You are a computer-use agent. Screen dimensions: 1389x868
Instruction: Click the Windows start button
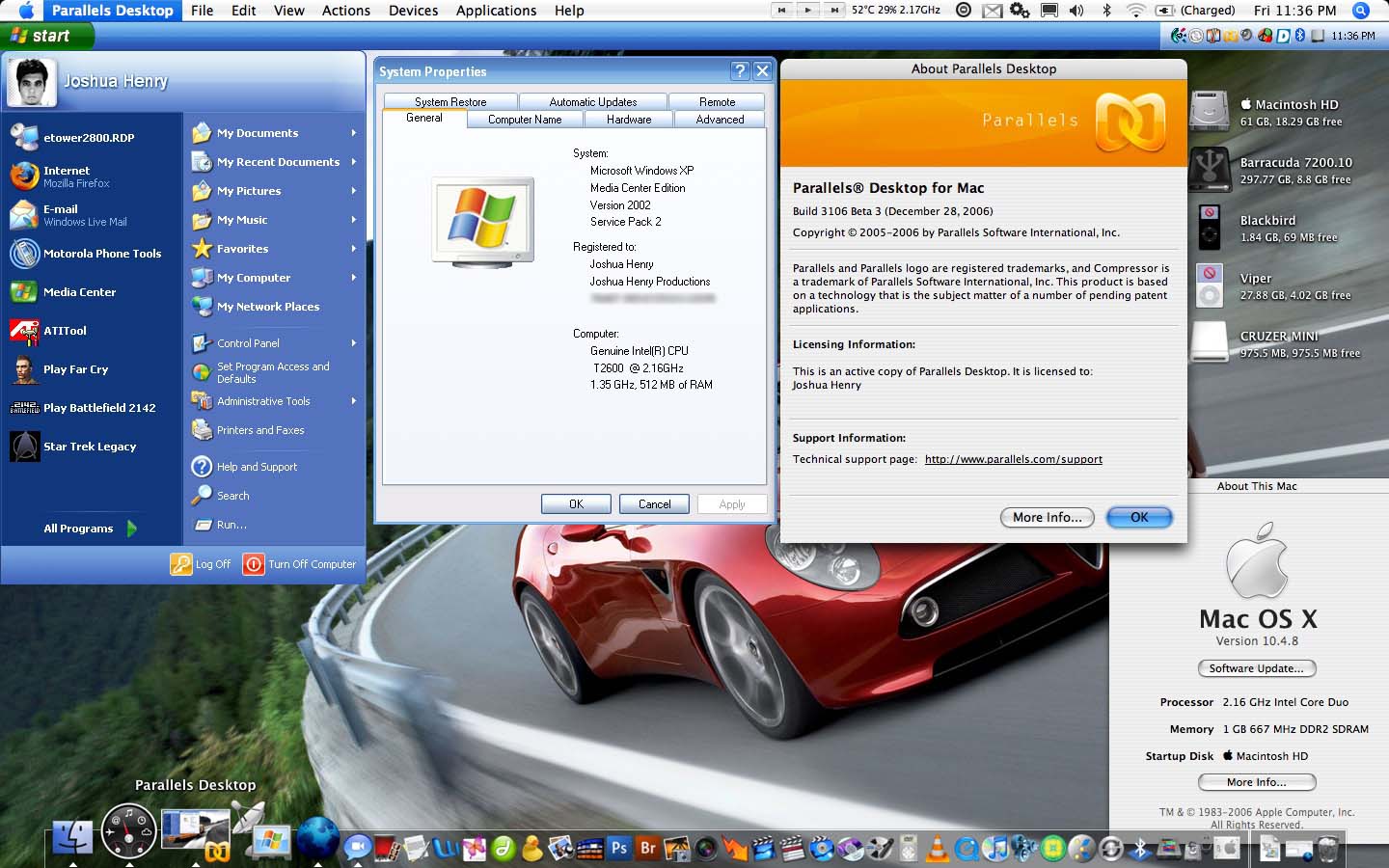(47, 36)
